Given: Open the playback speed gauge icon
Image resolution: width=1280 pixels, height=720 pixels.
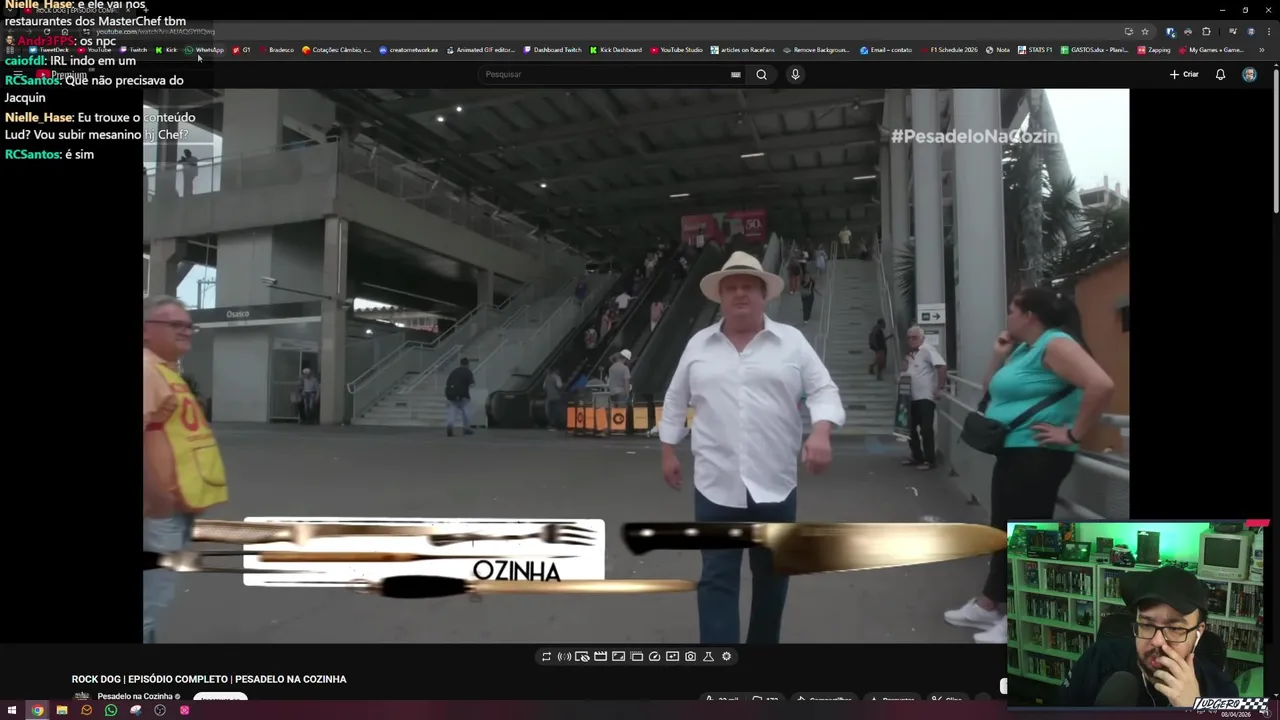Looking at the screenshot, I should tap(654, 657).
